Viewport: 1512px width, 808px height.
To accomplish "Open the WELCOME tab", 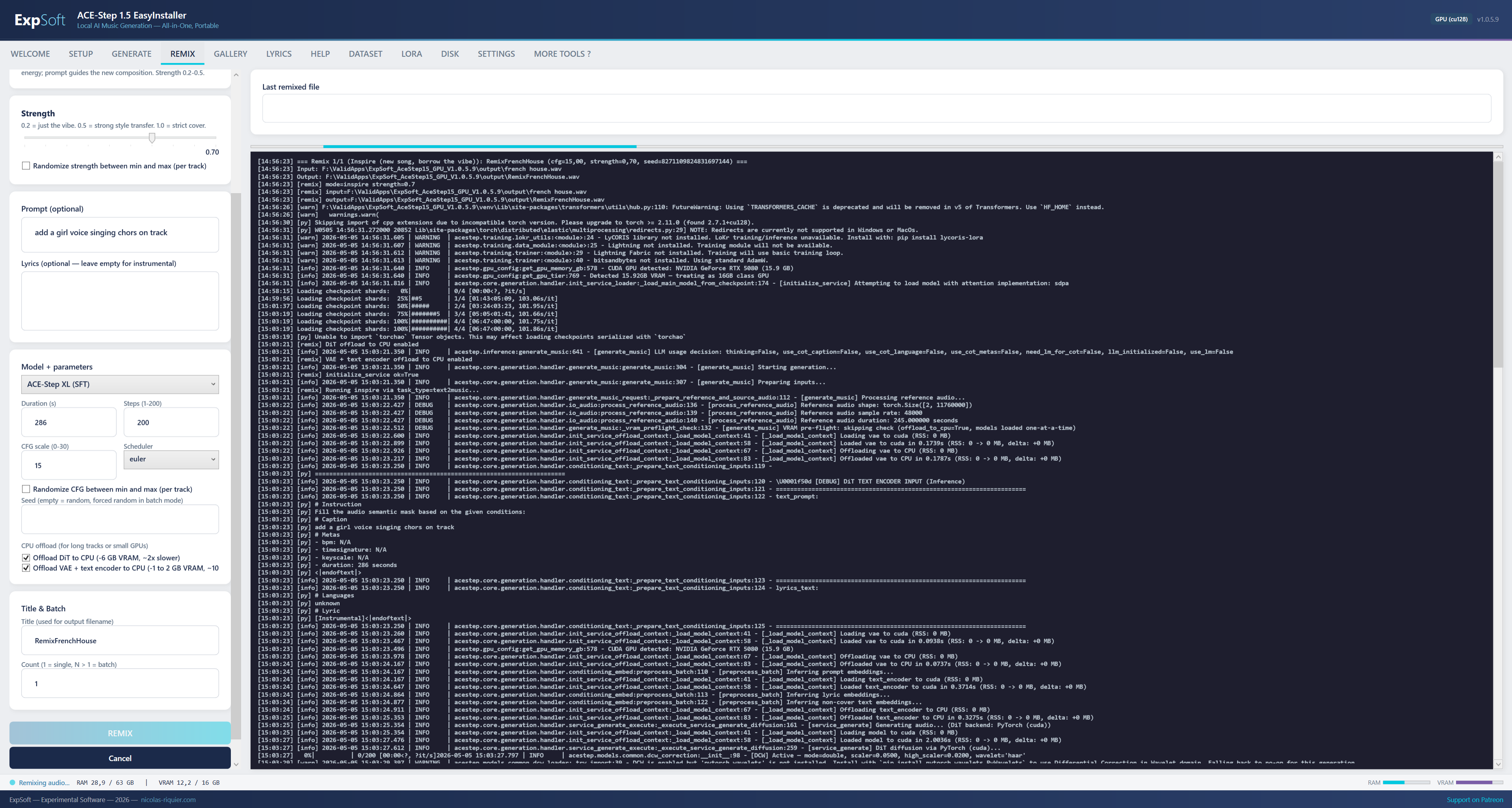I will 30,54.
